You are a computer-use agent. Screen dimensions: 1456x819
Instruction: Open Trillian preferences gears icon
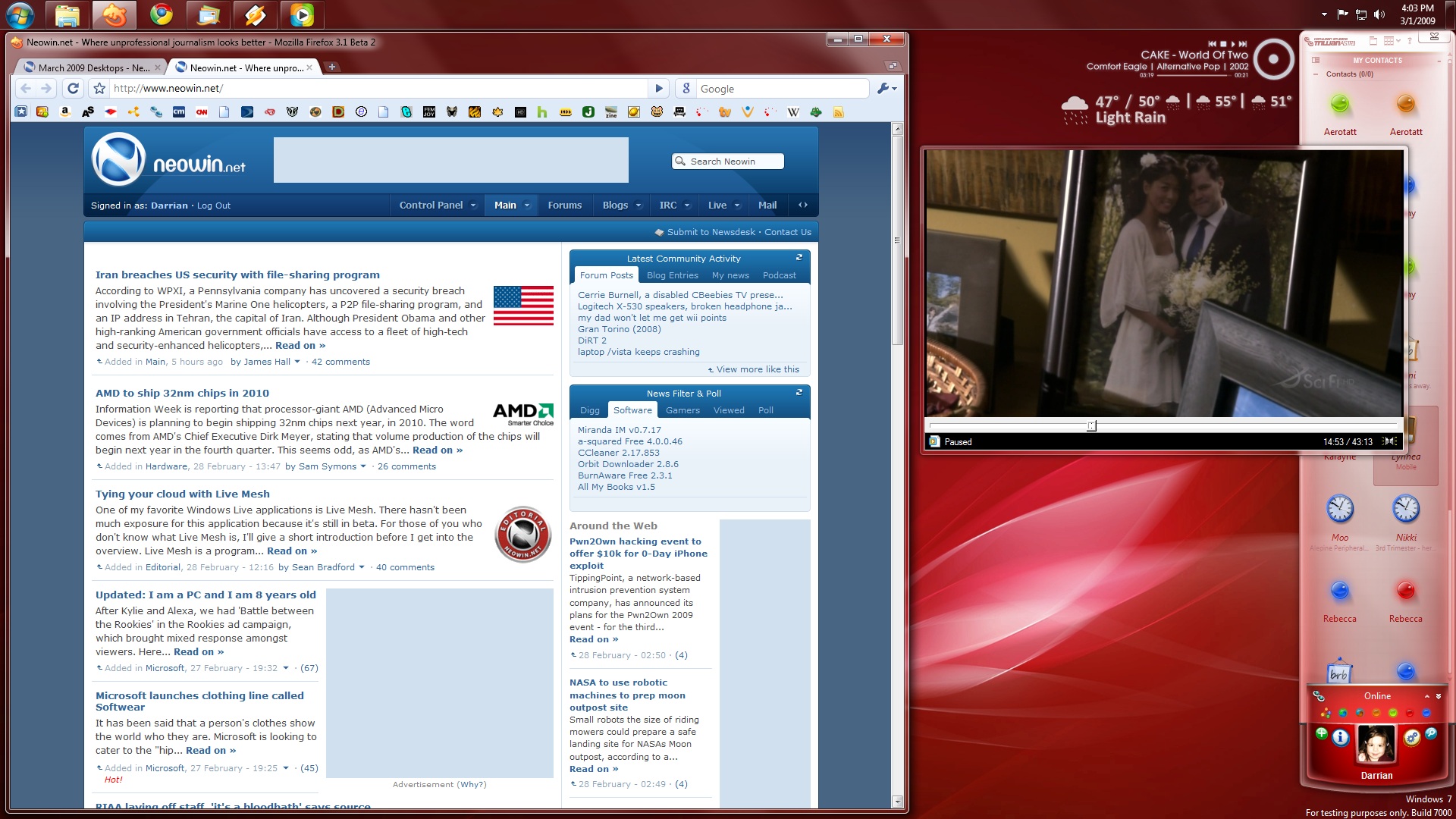[x=1411, y=737]
